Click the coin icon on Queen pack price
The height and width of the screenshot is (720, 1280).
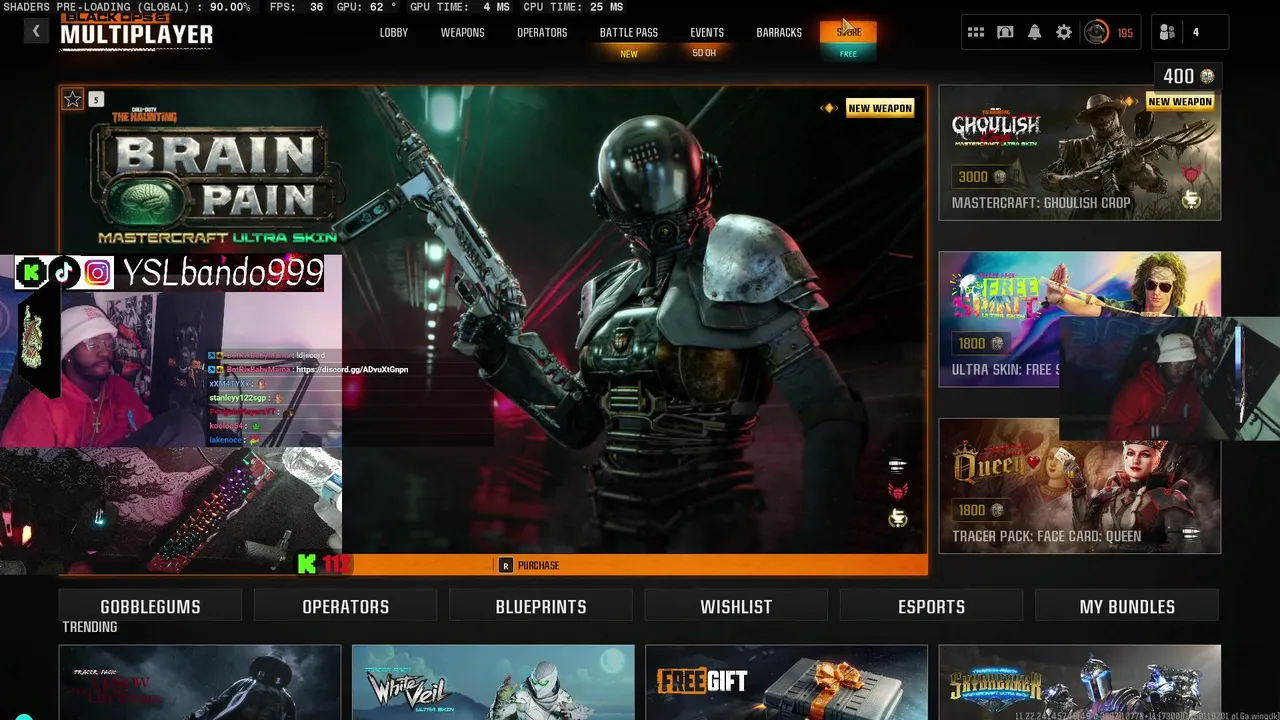point(999,510)
